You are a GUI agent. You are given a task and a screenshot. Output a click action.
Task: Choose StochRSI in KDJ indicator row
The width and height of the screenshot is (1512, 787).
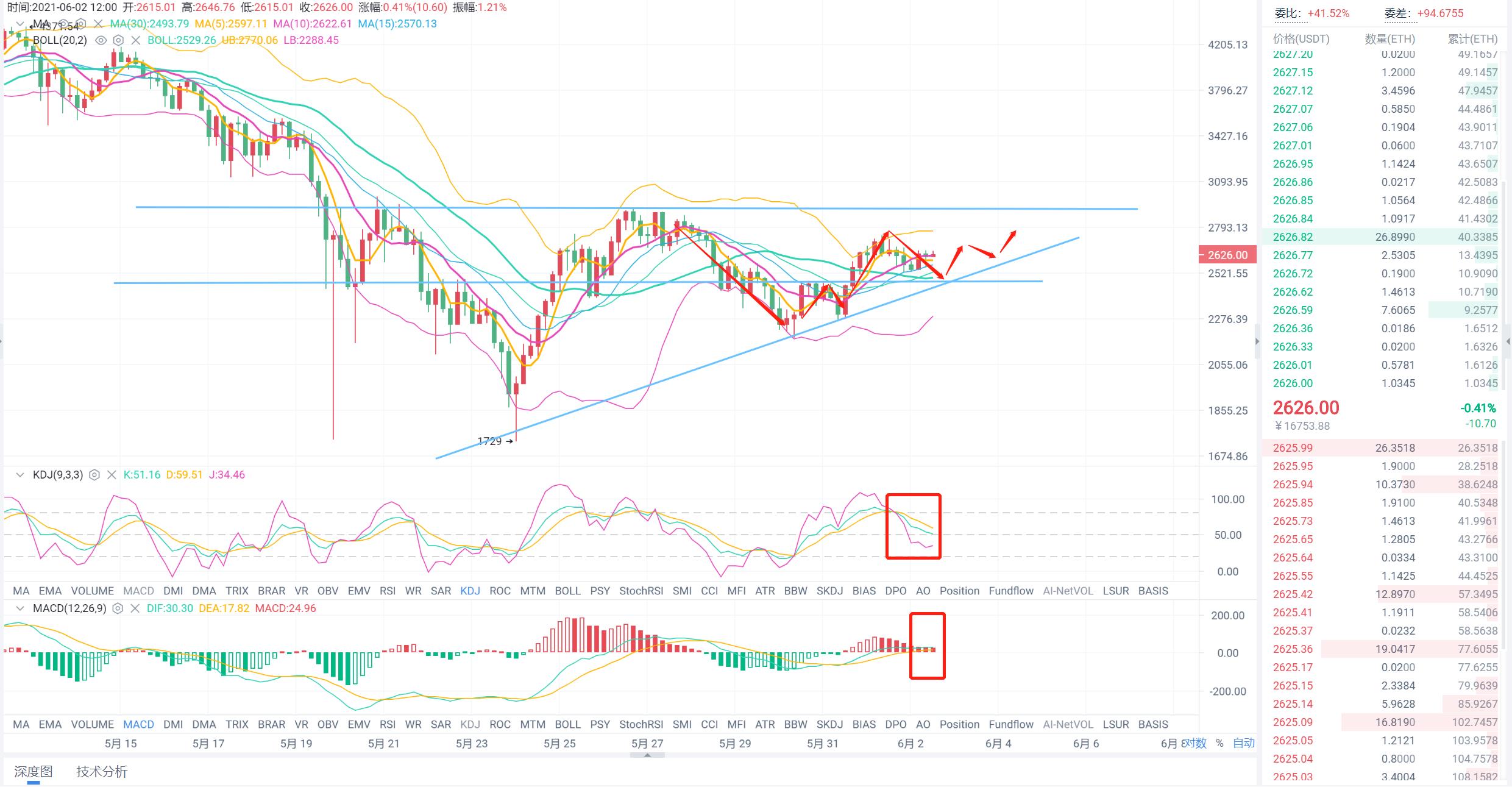[641, 591]
